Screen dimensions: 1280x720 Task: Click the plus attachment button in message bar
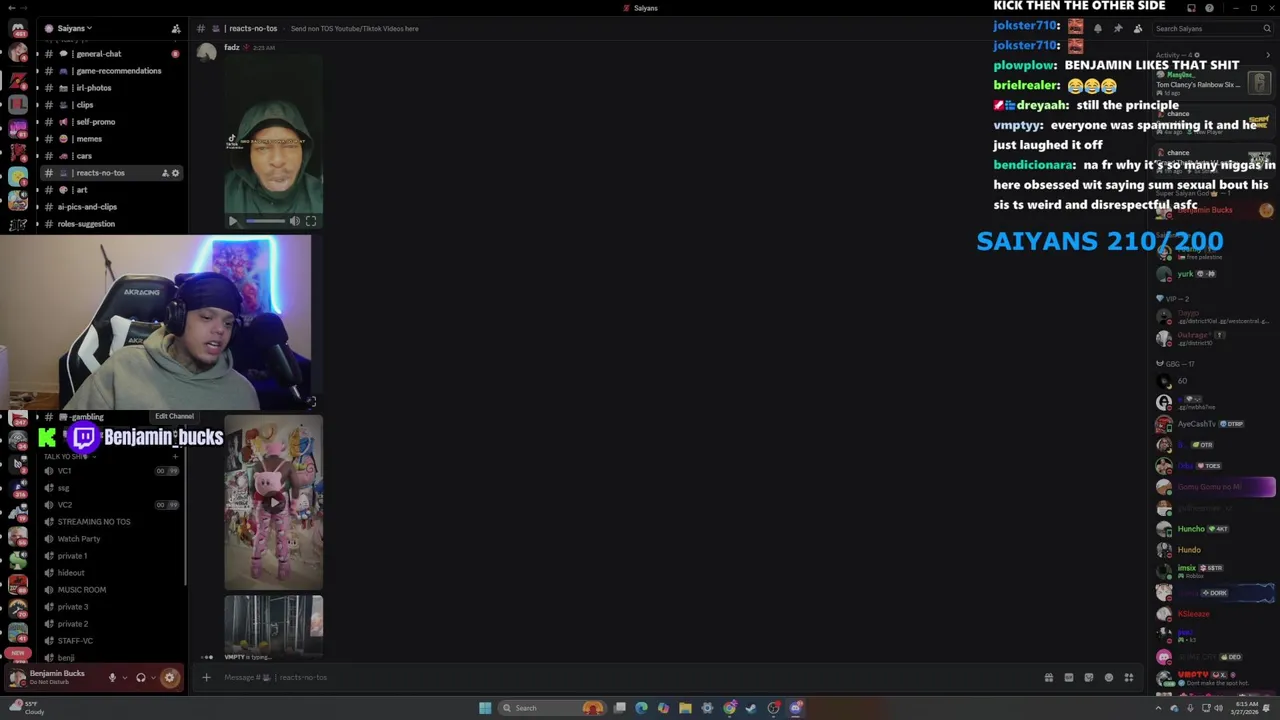click(x=206, y=677)
